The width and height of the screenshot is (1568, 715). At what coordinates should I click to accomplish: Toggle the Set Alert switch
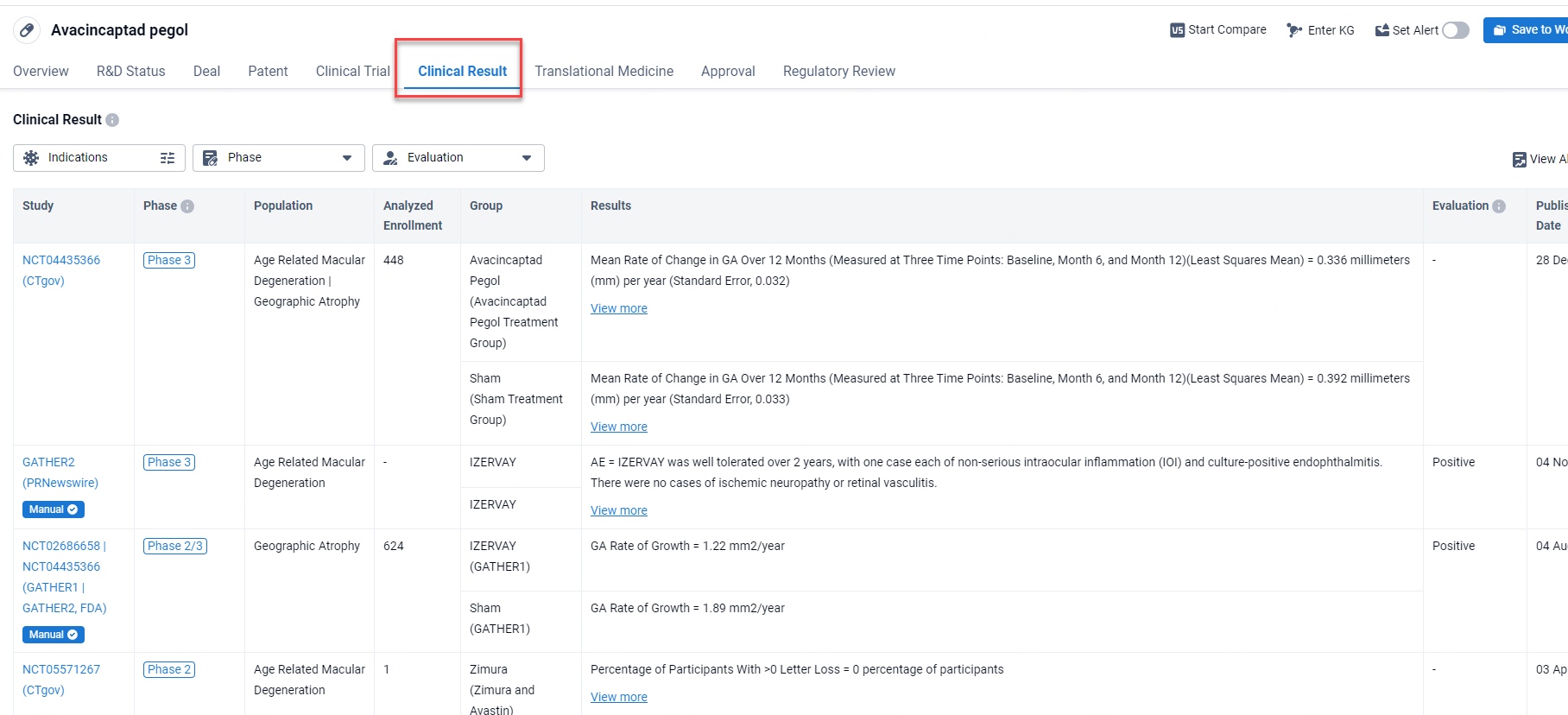[x=1455, y=30]
